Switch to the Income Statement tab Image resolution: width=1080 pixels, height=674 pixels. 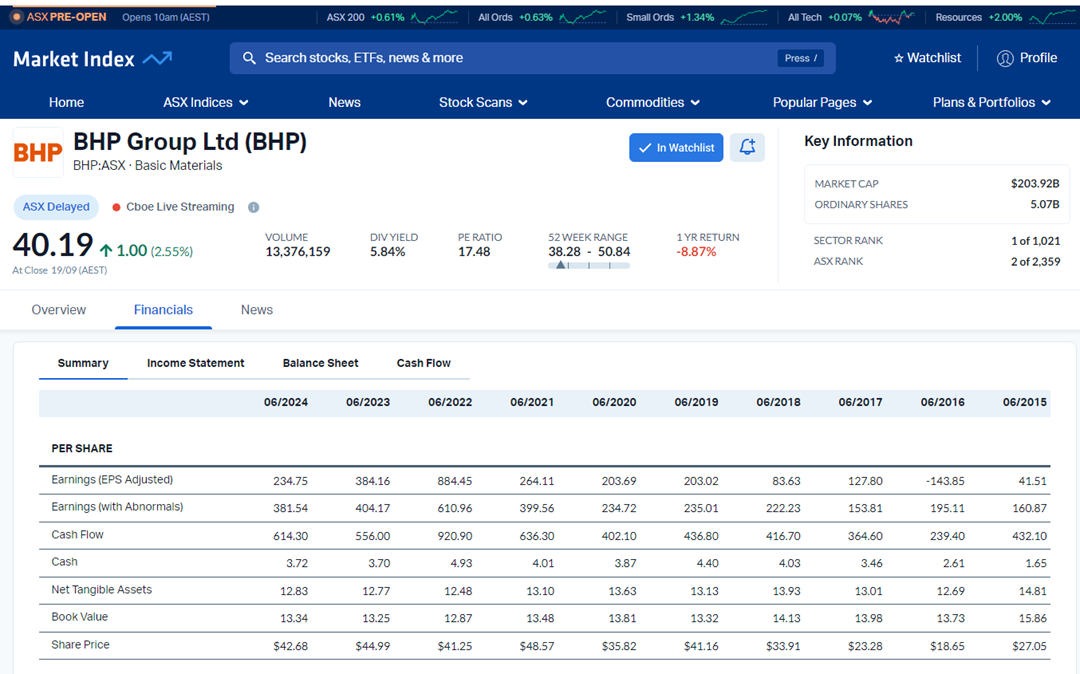pyautogui.click(x=195, y=363)
